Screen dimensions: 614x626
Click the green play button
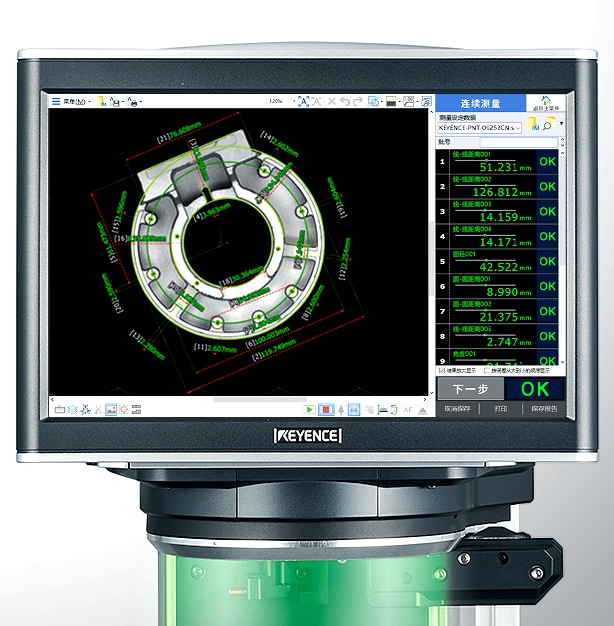309,410
